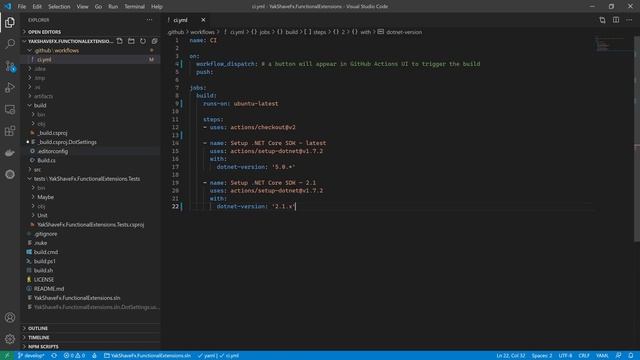Open the Explorer view in activity bar
640x360 pixels.
pyautogui.click(x=10, y=22)
